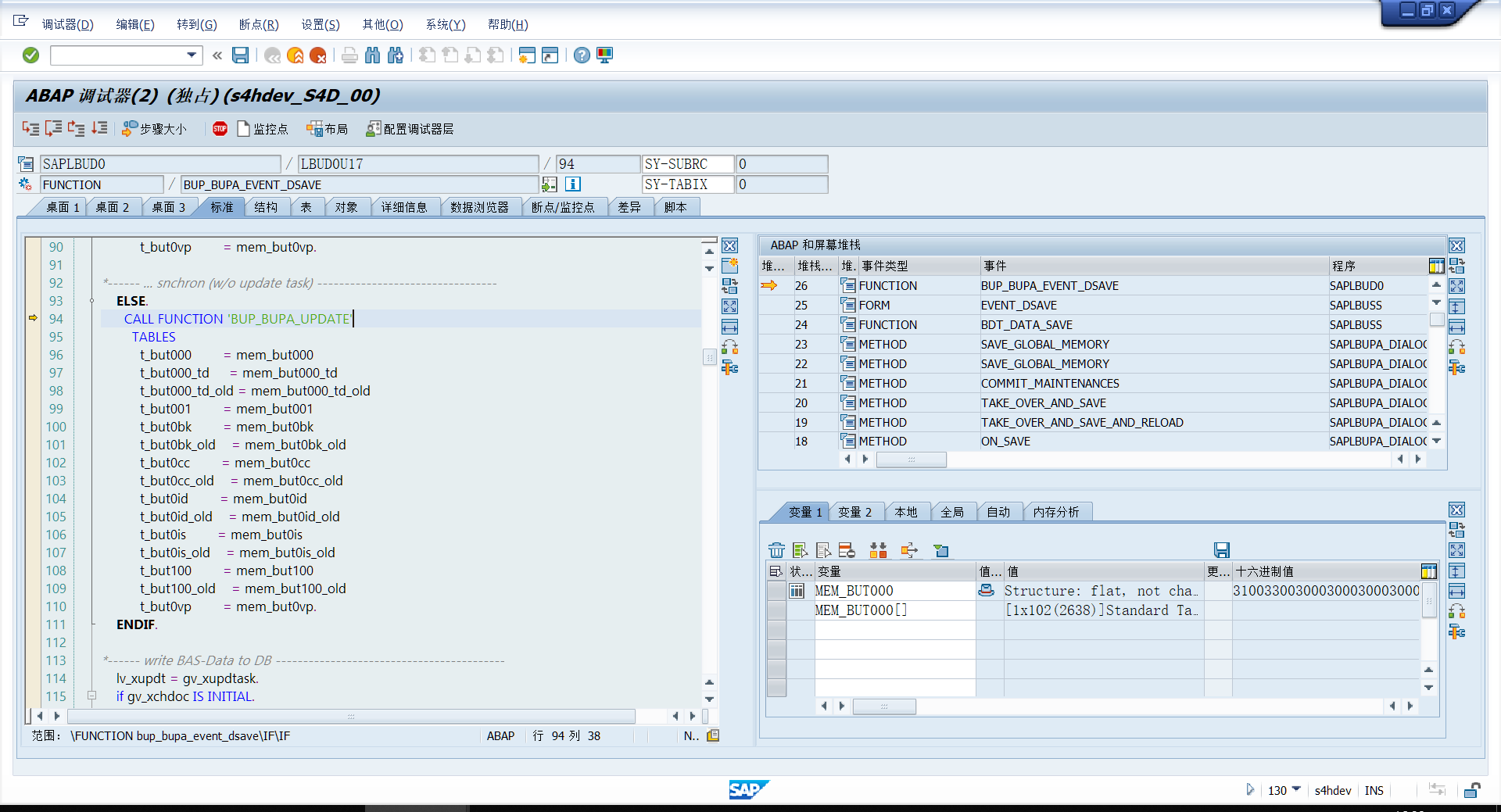Image resolution: width=1501 pixels, height=812 pixels.
Task: Open the 130 zoom dropdown in the status bar
Action: pos(1295,790)
